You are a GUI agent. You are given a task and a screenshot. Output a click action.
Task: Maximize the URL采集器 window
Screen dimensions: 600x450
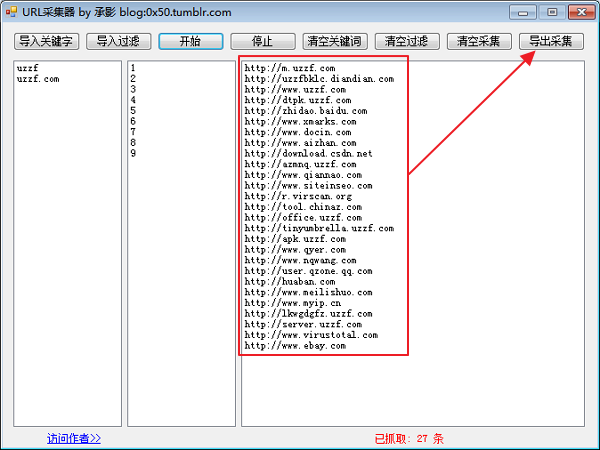(552, 12)
